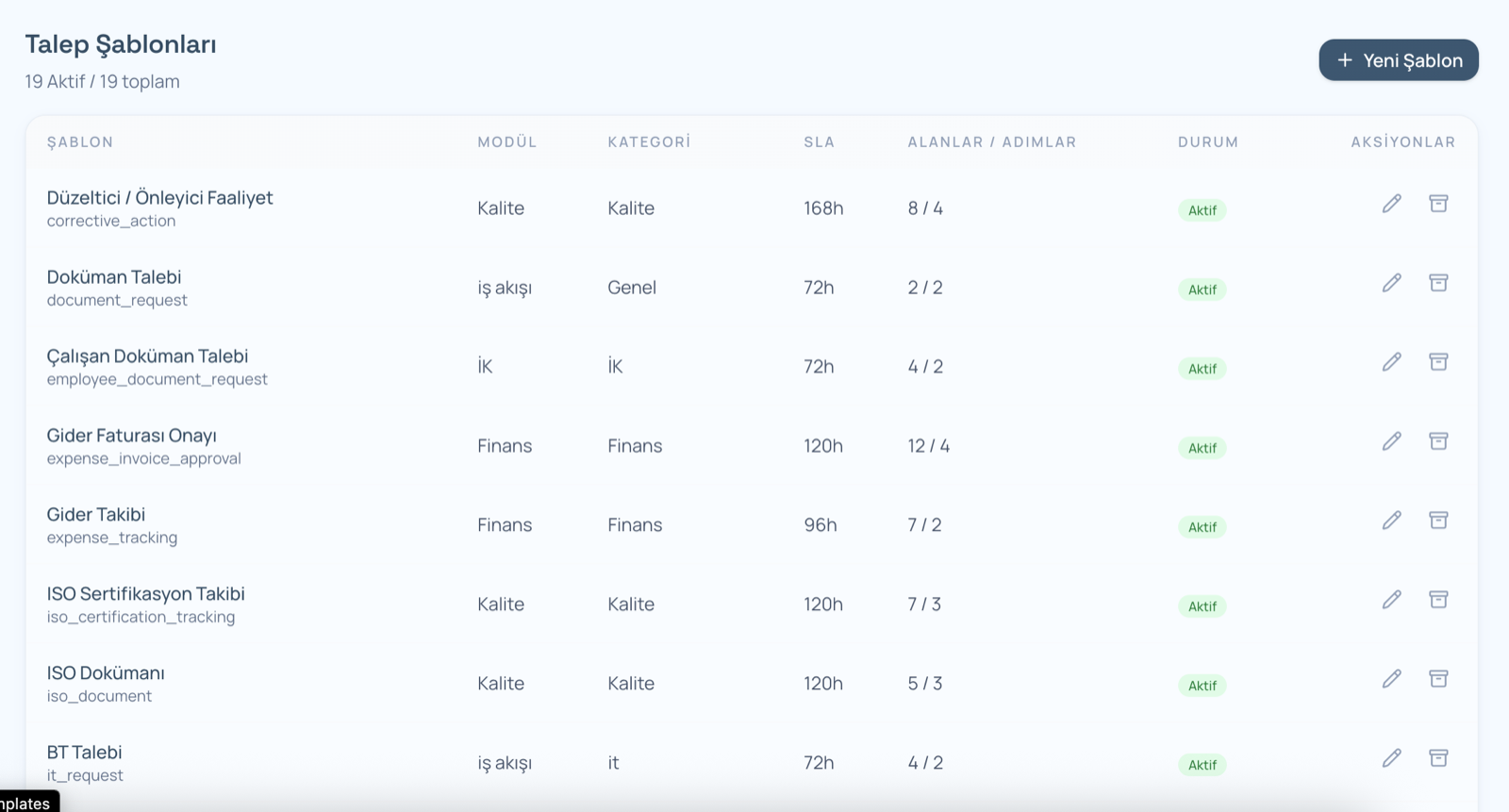Toggle Aktif status for Gider Faturası Onayı
1509x812 pixels.
(1202, 448)
